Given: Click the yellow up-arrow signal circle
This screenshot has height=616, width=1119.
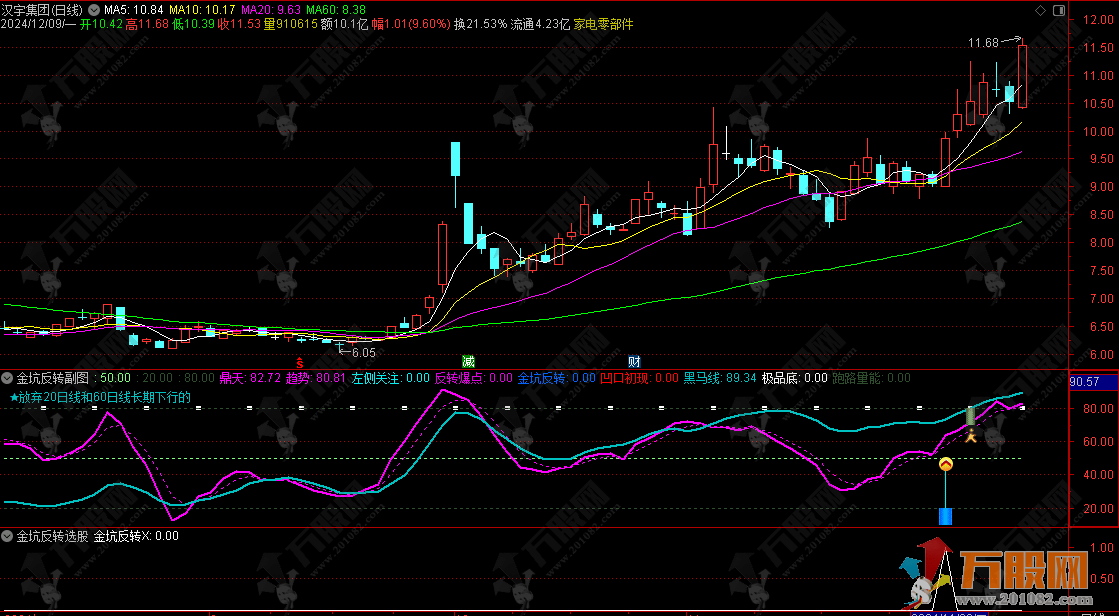Looking at the screenshot, I should 946,464.
